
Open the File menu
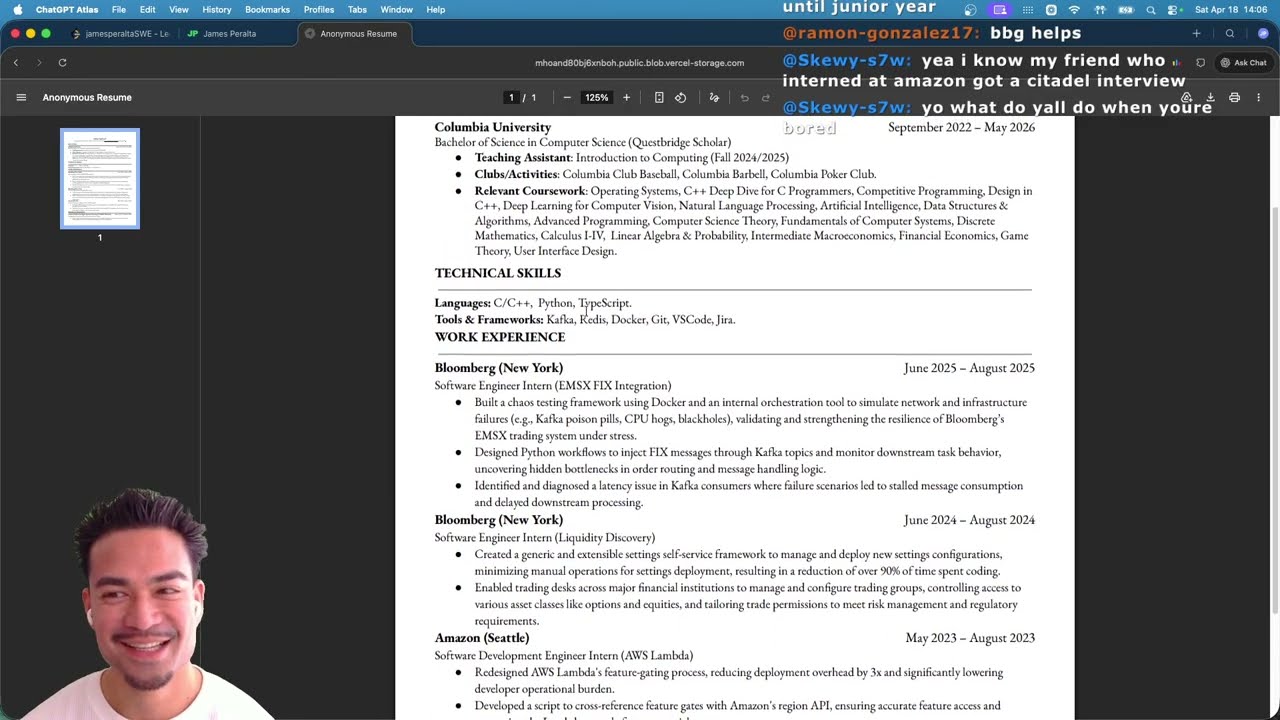pos(119,9)
